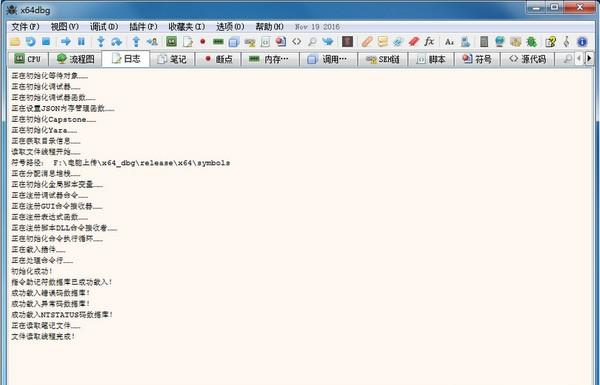Open the 帮助(H) menu
The height and width of the screenshot is (385, 600).
269,27
